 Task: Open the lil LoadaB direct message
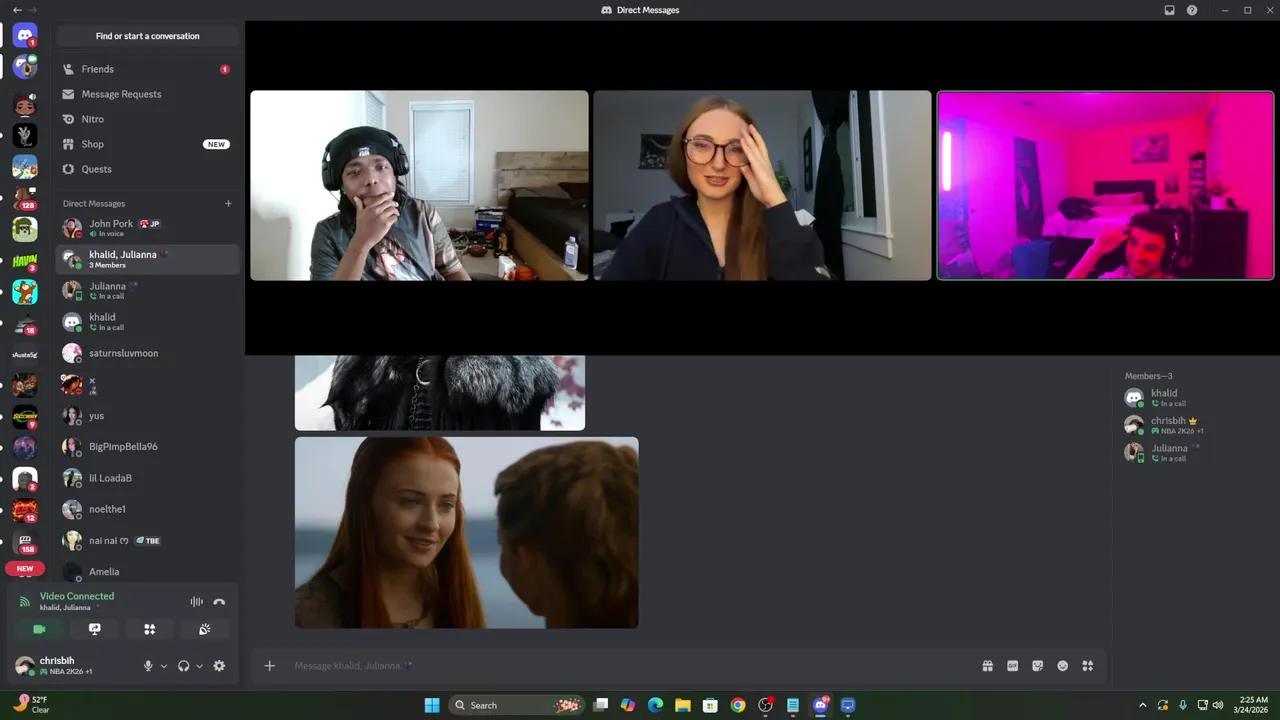tap(147, 478)
